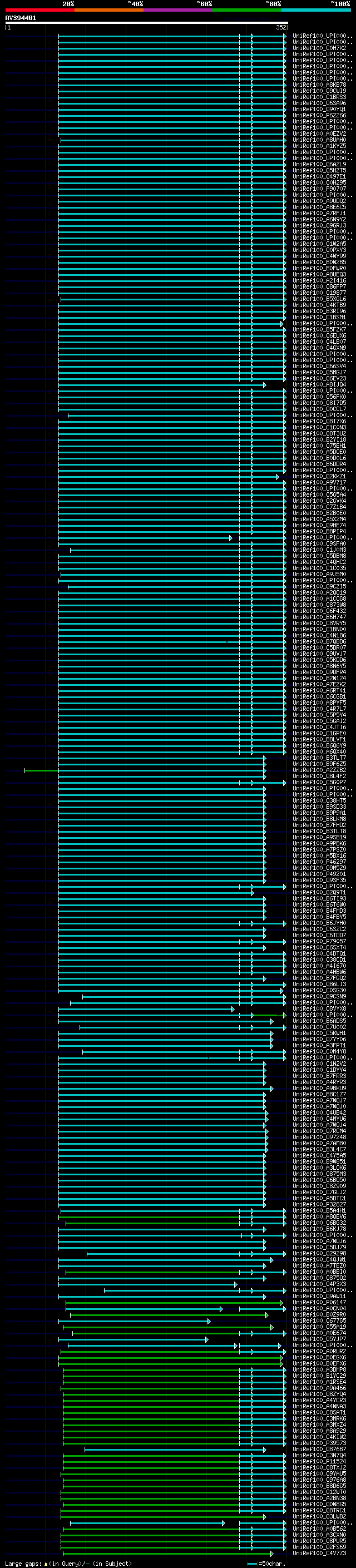Open hit UniRef100_C7U002
This screenshot has height=1568, width=356.
(x=319, y=1027)
